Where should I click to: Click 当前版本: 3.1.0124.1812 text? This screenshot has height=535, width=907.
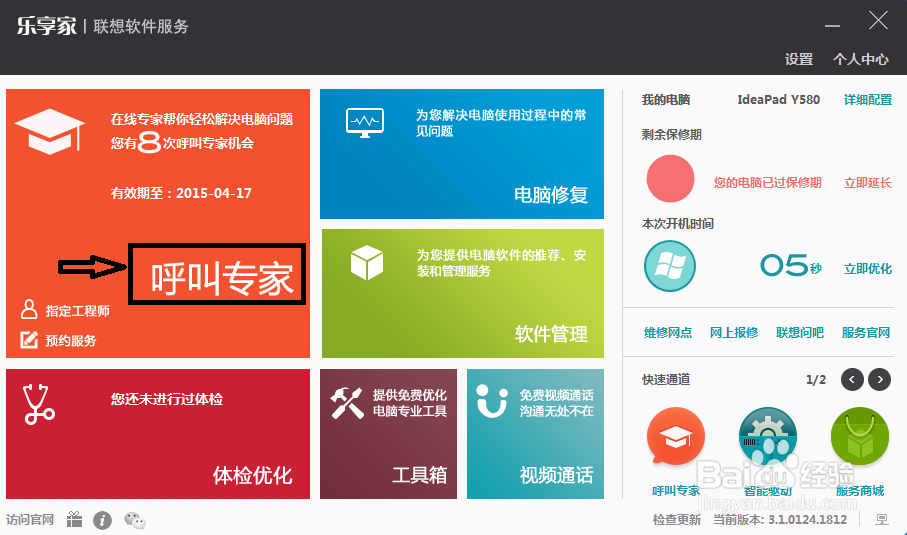(x=780, y=519)
